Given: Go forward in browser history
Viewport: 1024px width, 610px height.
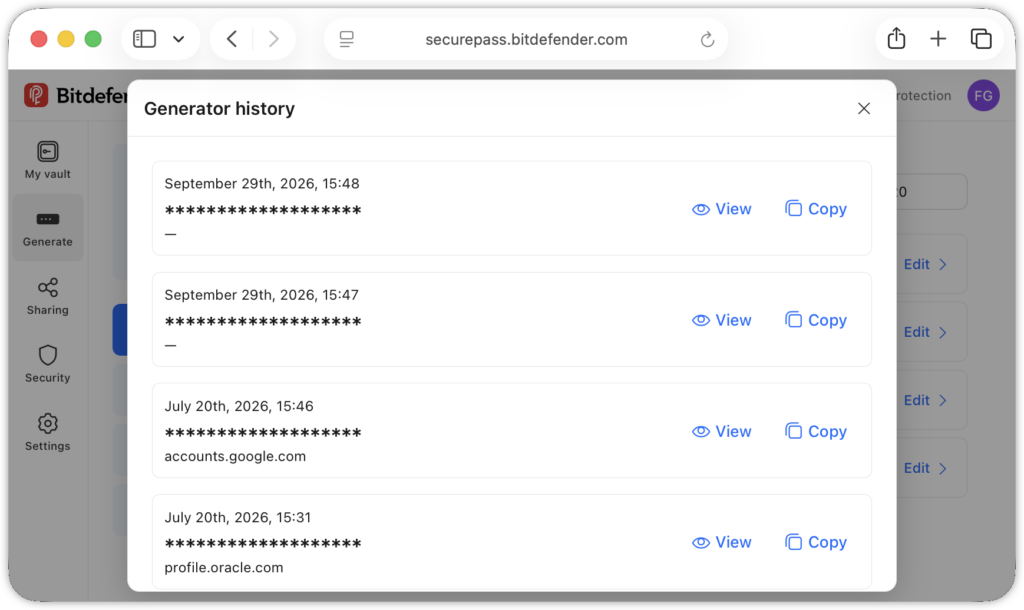Looking at the screenshot, I should click(x=274, y=39).
